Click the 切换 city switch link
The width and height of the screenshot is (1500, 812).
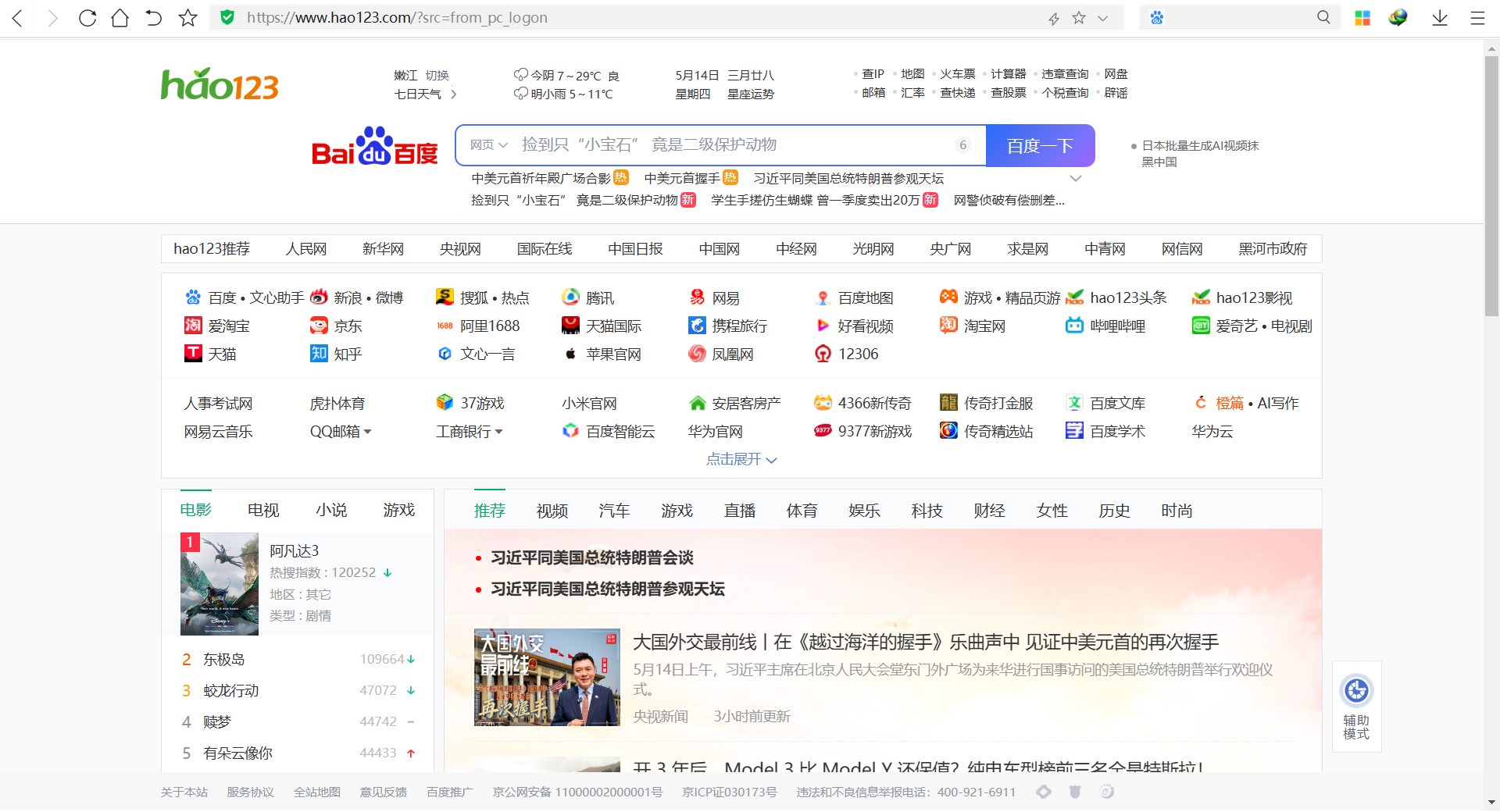coord(437,76)
